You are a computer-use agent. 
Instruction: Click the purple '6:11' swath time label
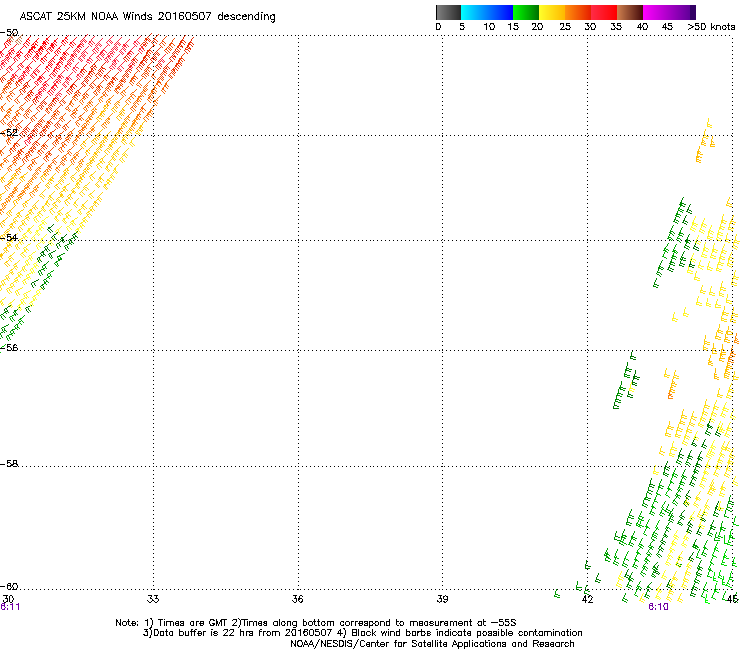(x=10, y=607)
